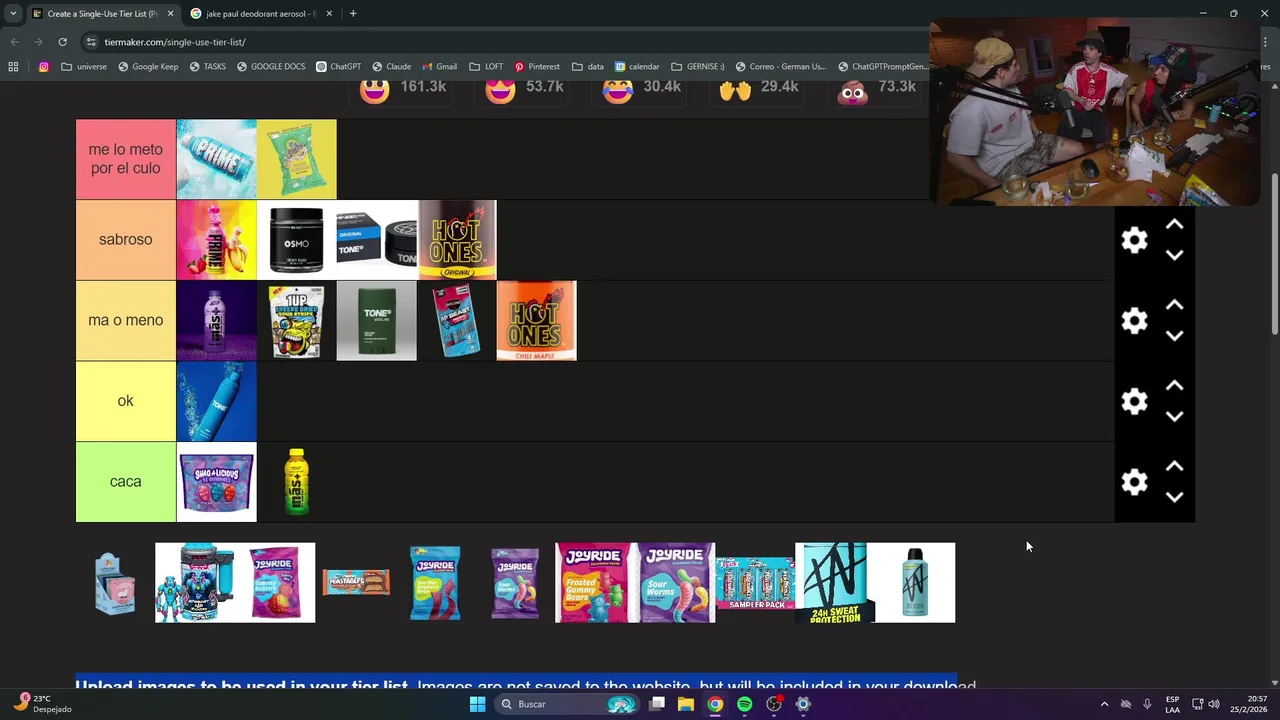
Task: Move caca row down with chevron
Action: (1175, 497)
